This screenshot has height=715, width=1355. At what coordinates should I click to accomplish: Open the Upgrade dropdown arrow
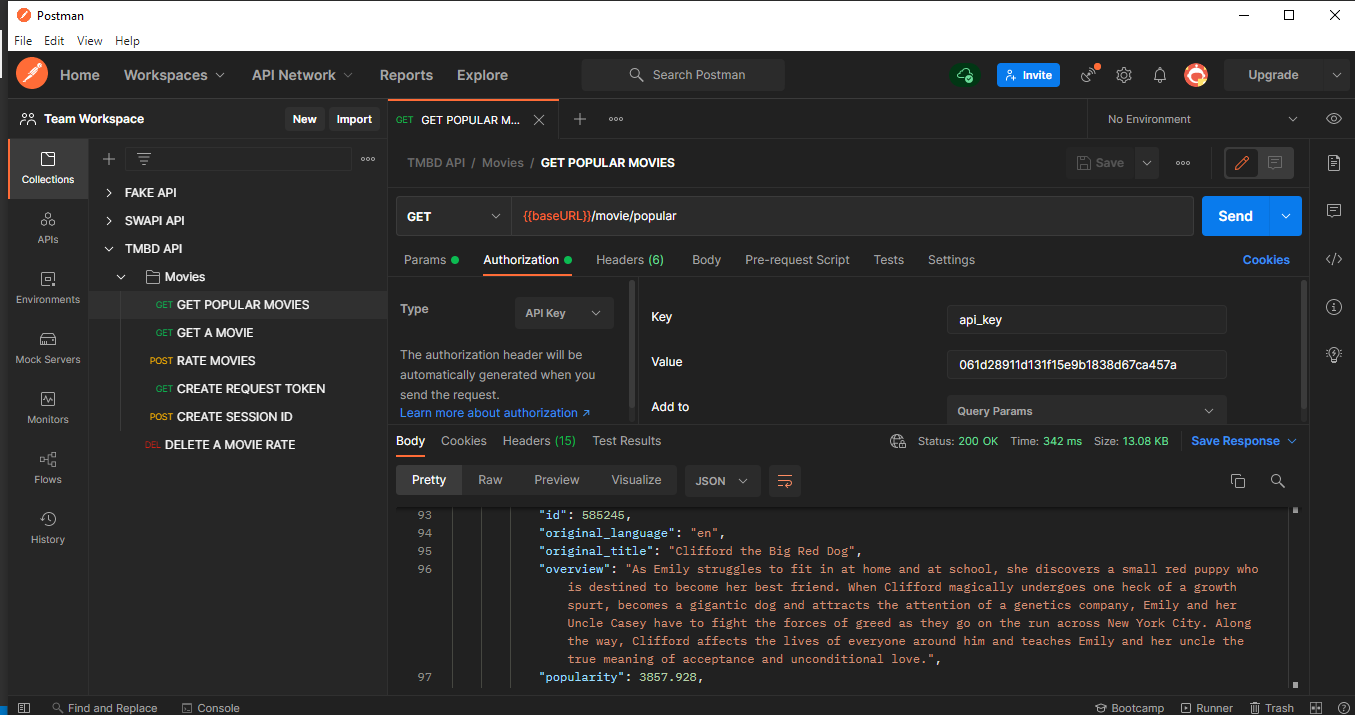[1336, 75]
